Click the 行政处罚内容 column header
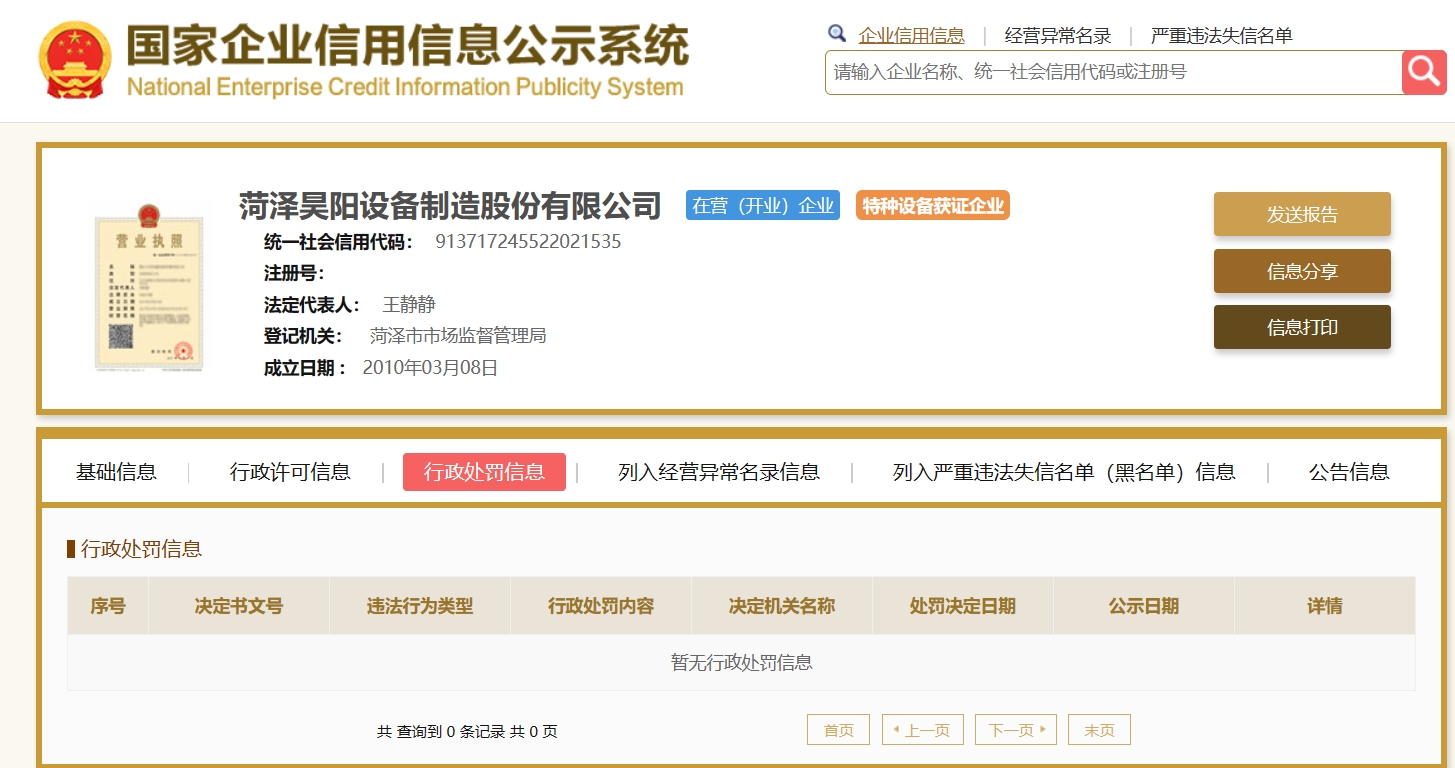Screen dimensions: 1455x768 [x=601, y=605]
